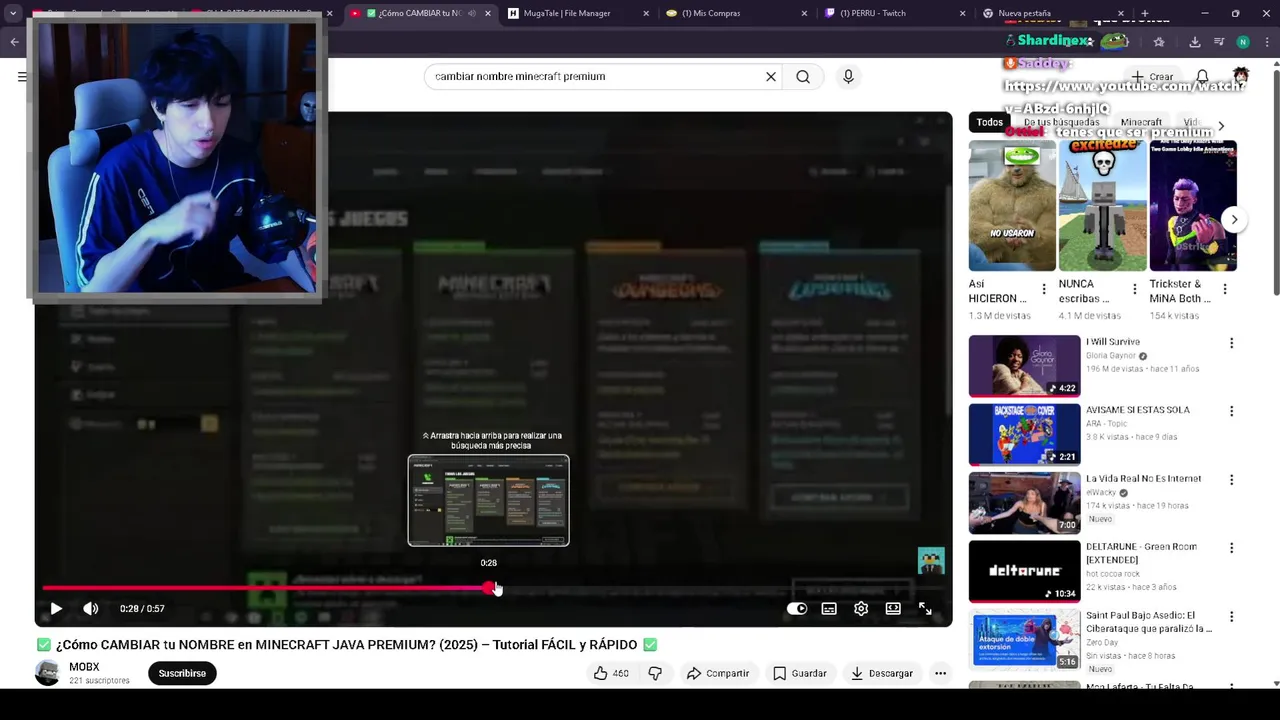This screenshot has height=720, width=1280.
Task: Open the browser downloads icon
Action: (x=1194, y=42)
